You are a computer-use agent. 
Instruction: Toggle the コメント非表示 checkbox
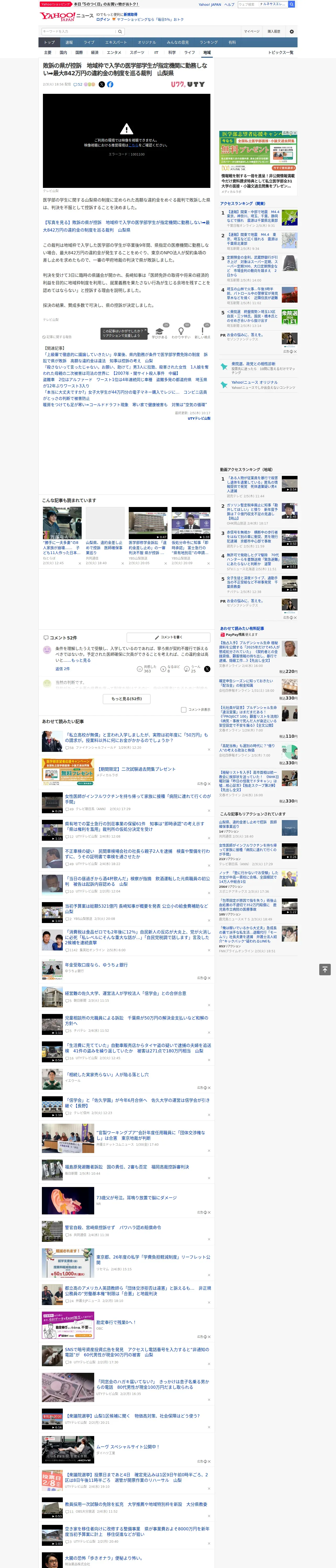point(183,709)
